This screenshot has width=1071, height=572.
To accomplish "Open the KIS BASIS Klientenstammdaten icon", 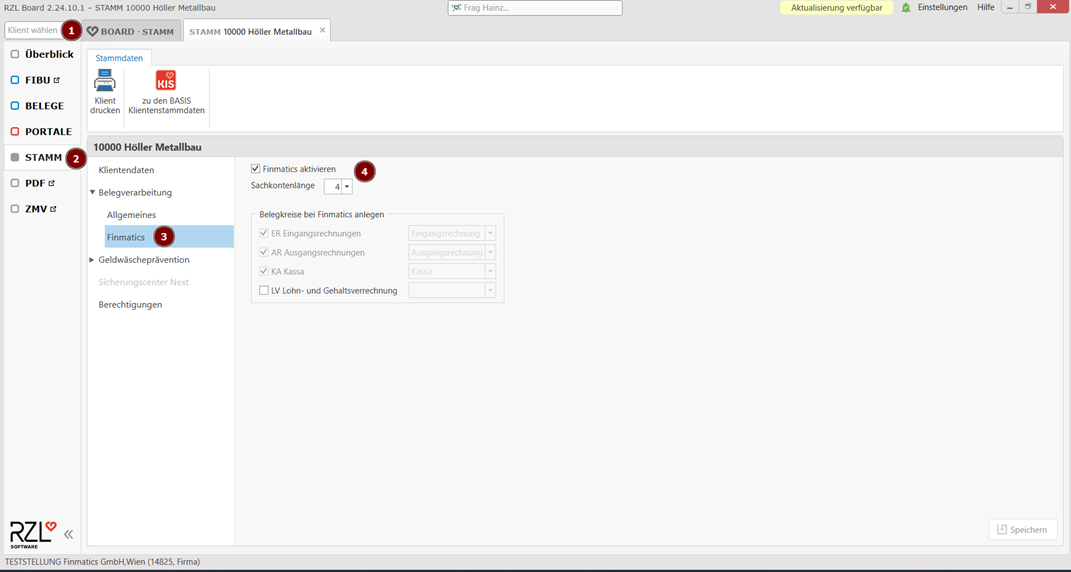I will 166,82.
